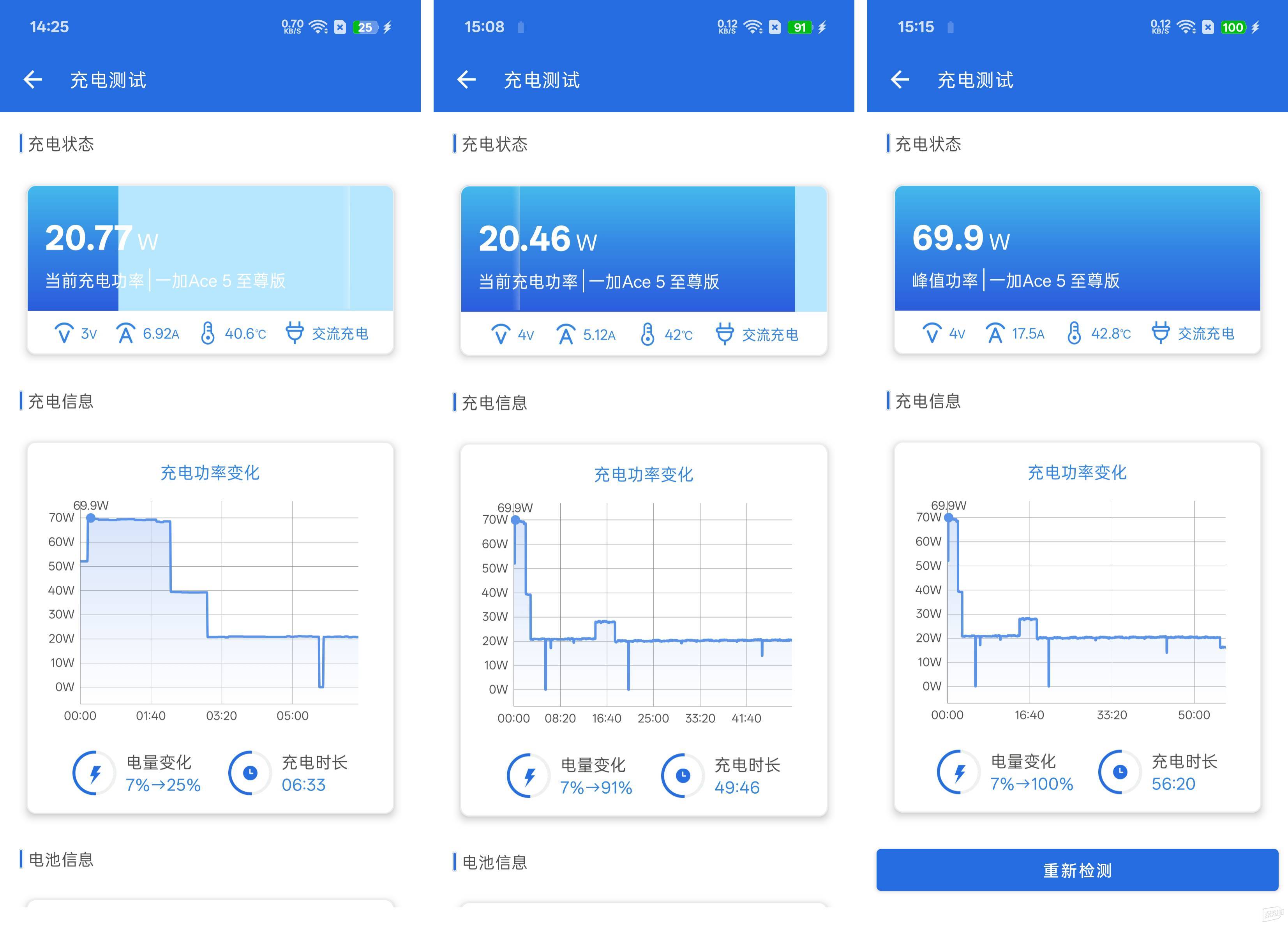Tap 17.5A current reading
The image size is (1288, 926).
point(1028,333)
